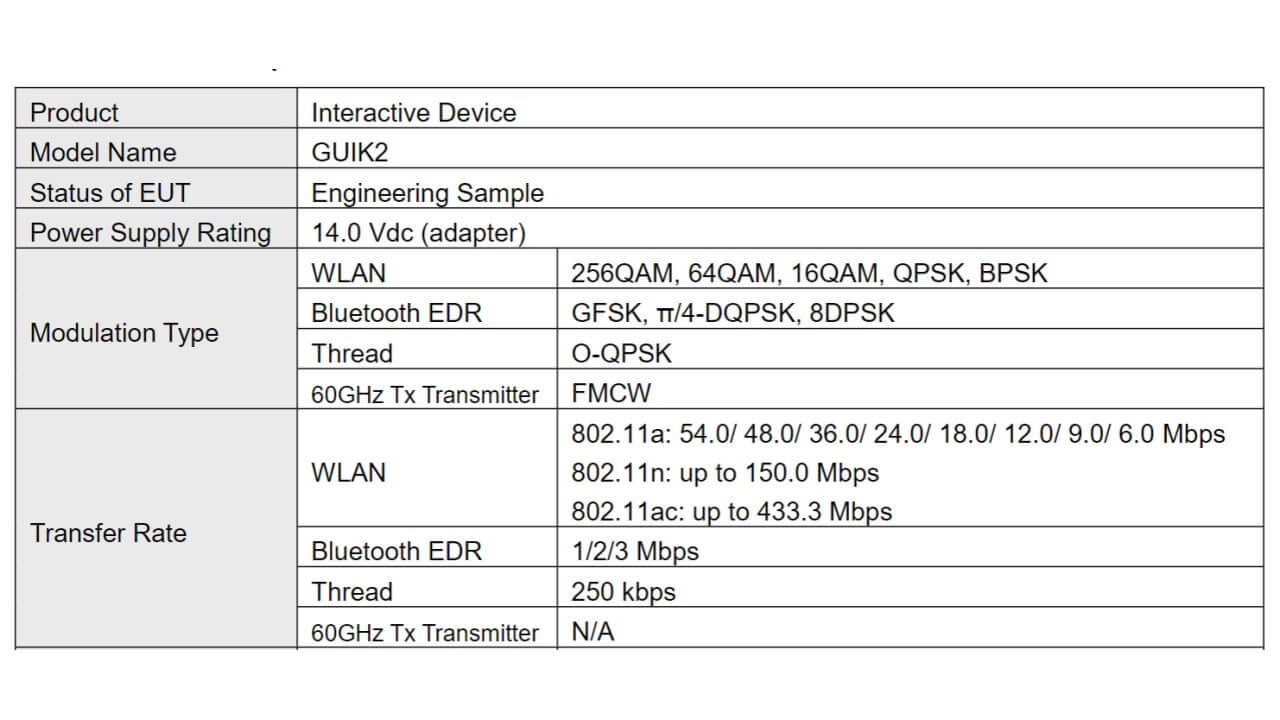Select the "Interactive Device" cell text
Image resolution: width=1280 pixels, height=720 pixels.
coord(414,112)
